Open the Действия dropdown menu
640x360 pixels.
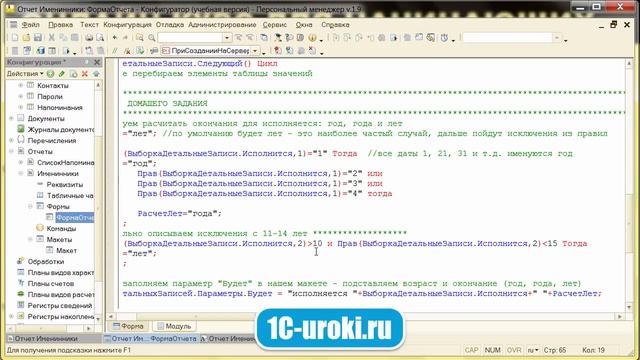pos(25,74)
